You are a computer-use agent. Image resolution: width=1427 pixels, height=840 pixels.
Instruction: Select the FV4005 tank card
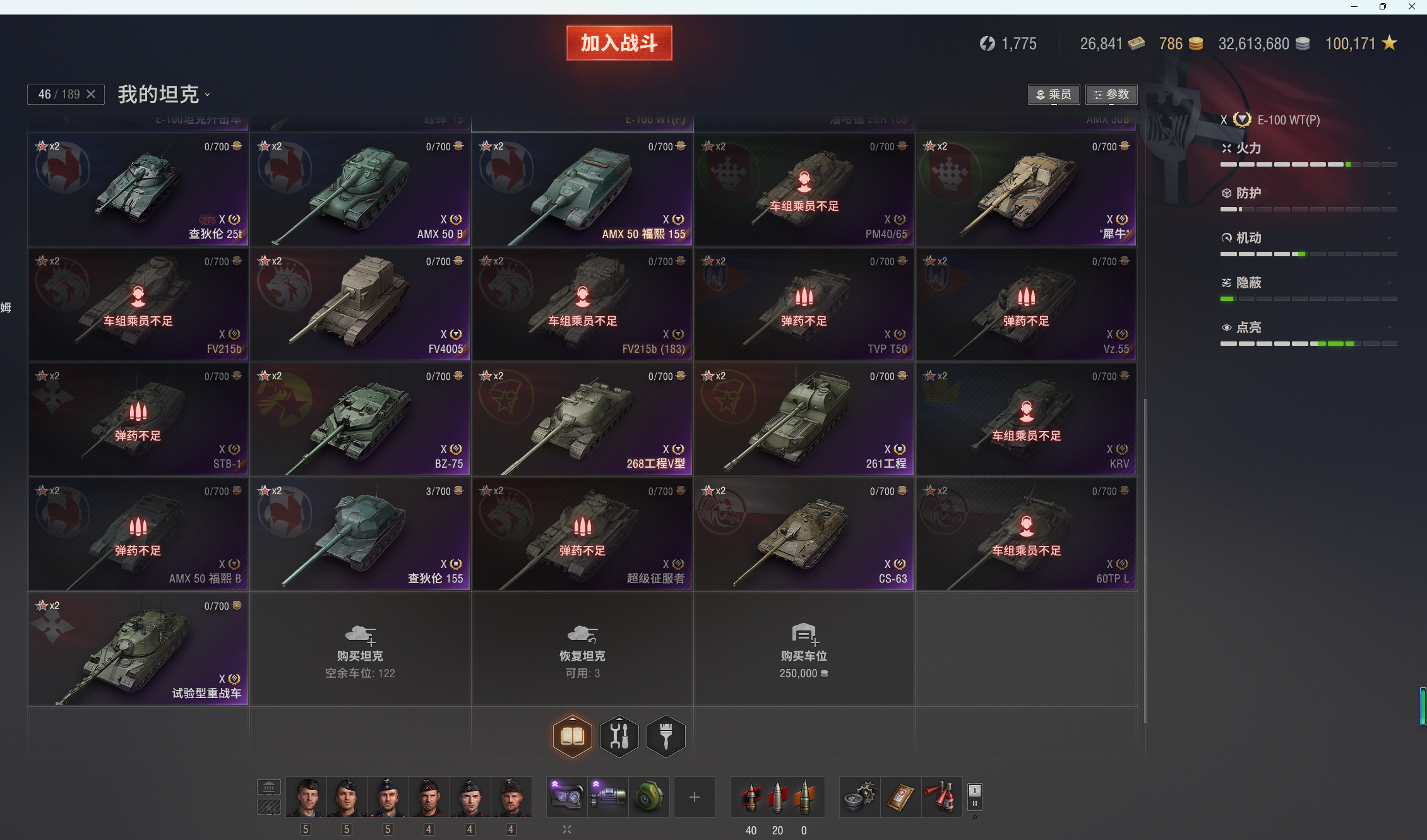(x=360, y=304)
